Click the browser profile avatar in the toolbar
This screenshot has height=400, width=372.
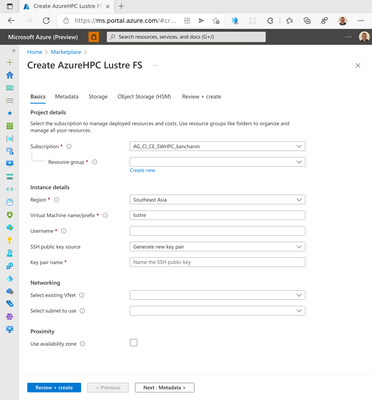tap(342, 21)
